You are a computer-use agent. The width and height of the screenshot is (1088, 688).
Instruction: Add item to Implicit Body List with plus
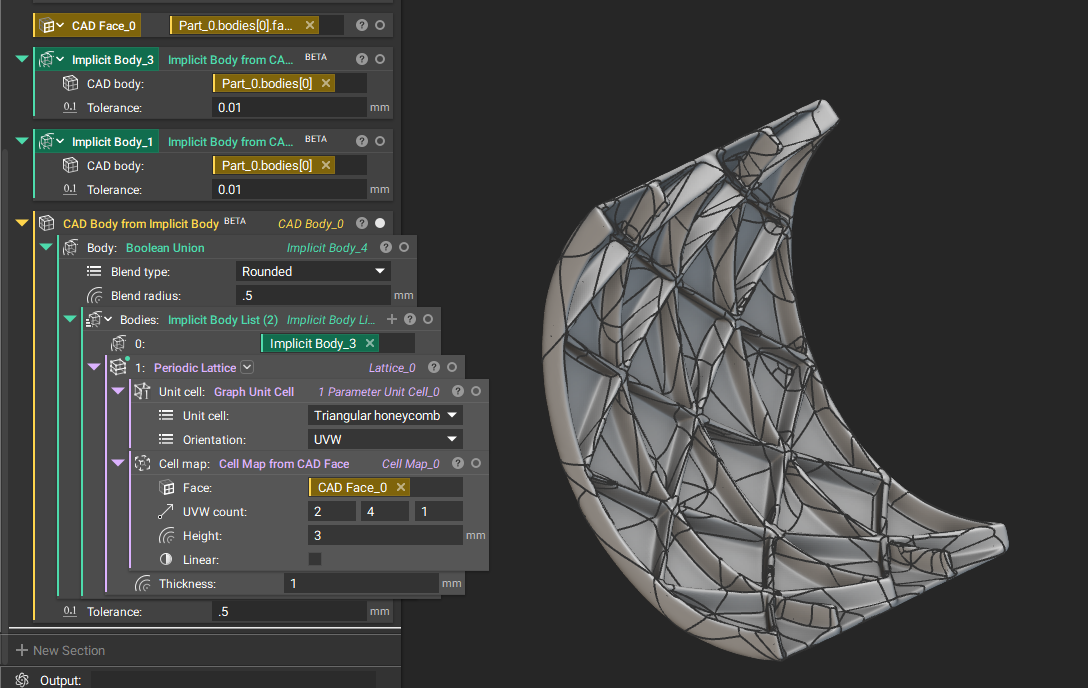click(x=392, y=319)
